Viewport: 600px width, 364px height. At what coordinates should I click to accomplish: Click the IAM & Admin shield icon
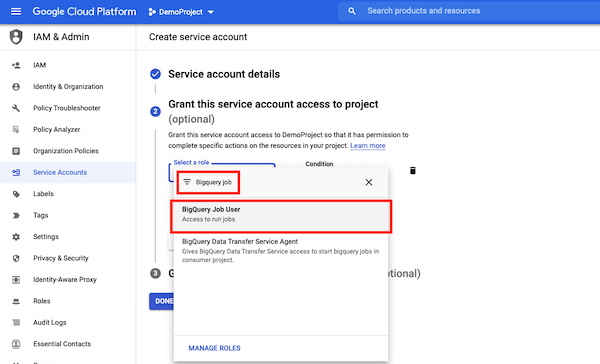pos(16,37)
